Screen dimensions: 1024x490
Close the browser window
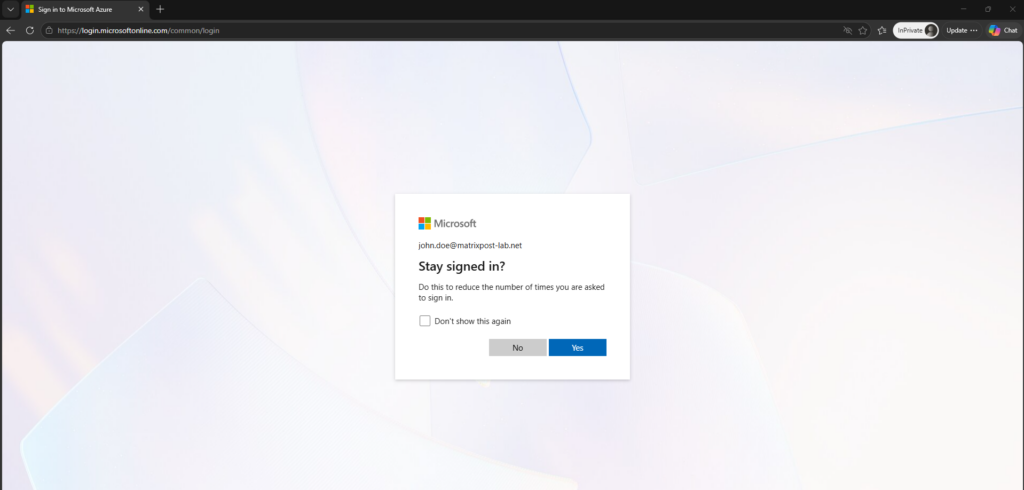1012,9
